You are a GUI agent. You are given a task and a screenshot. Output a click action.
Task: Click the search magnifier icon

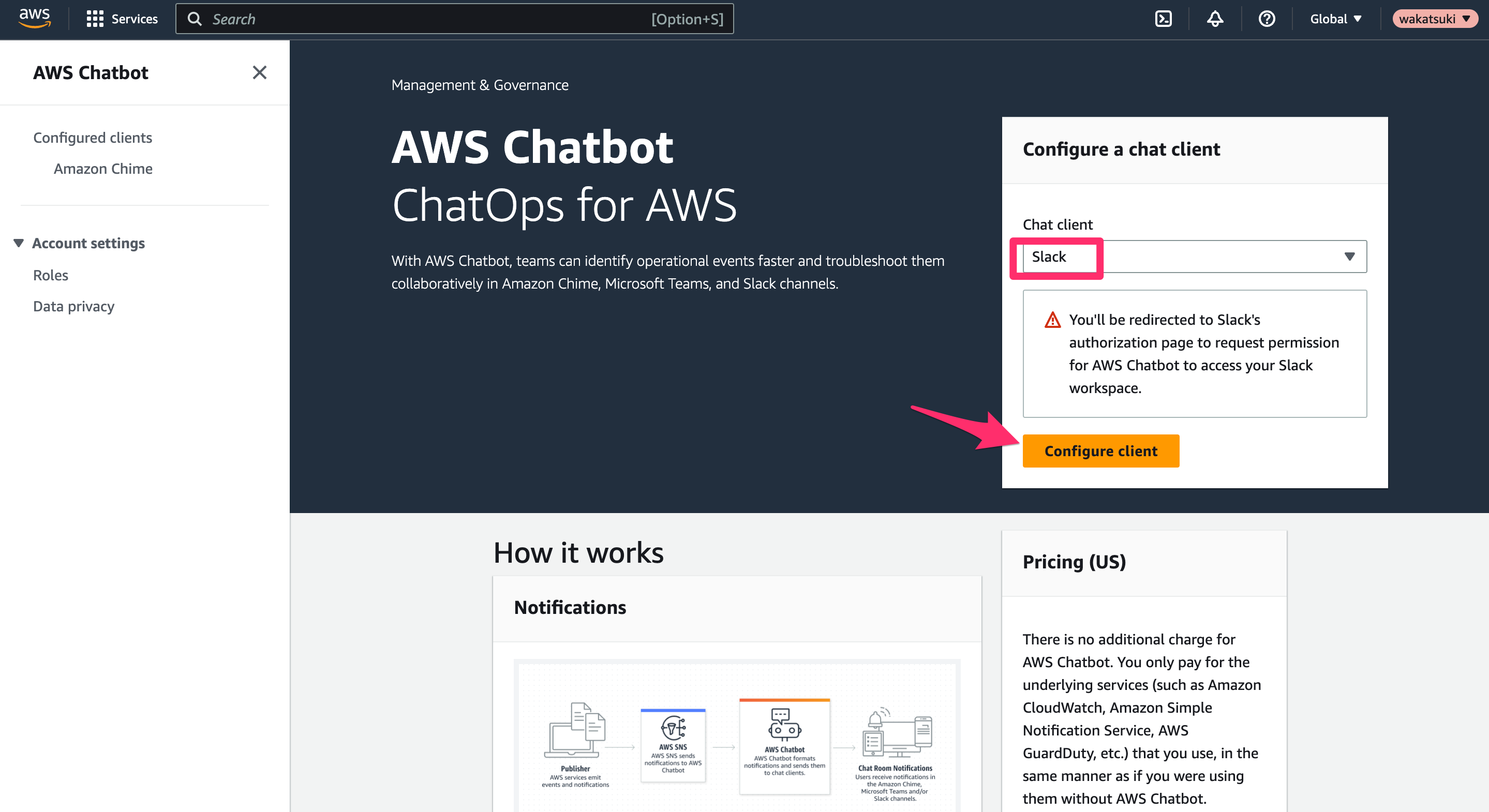coord(196,19)
